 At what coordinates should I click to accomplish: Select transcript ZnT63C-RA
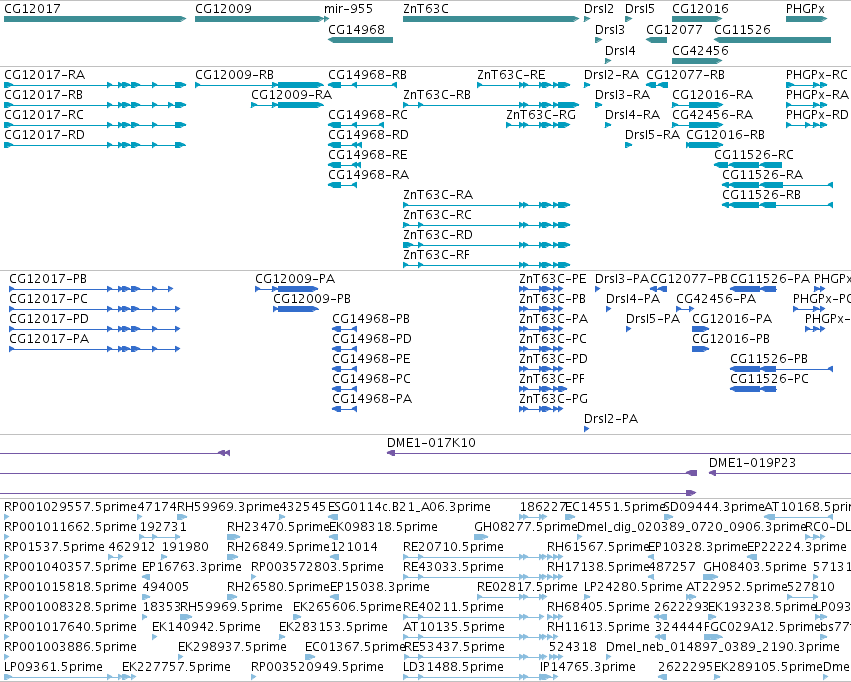pyautogui.click(x=486, y=205)
